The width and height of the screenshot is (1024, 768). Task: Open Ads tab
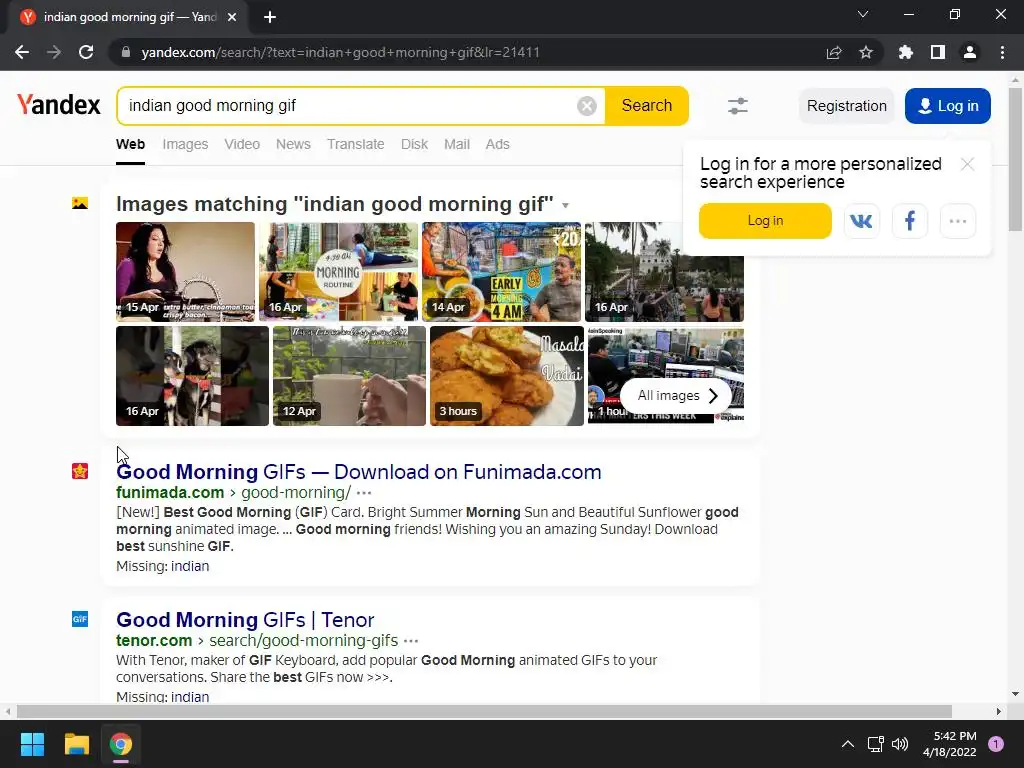click(x=498, y=144)
